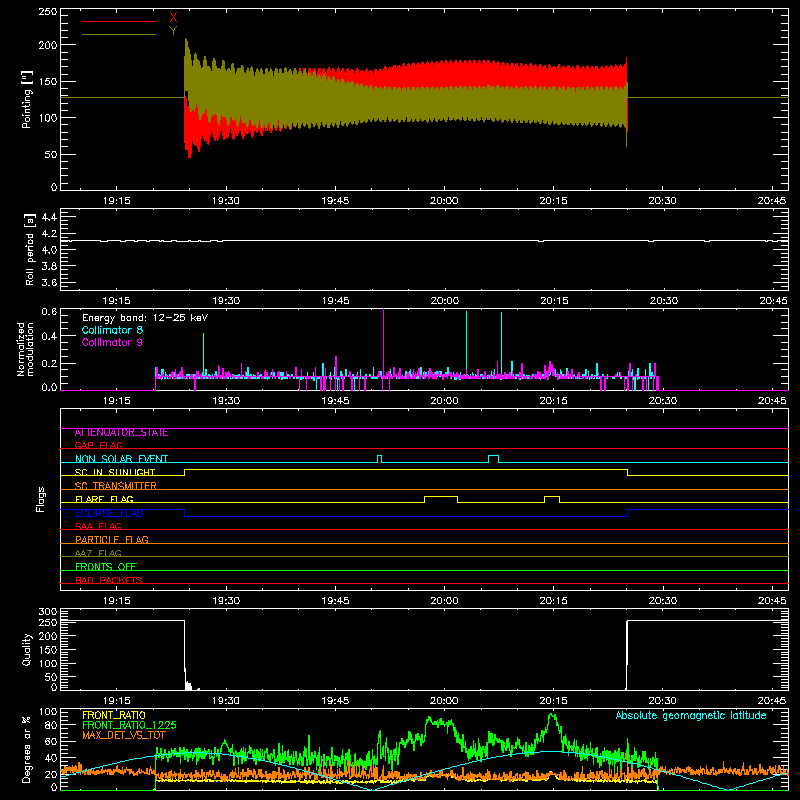The height and width of the screenshot is (800, 800).
Task: Click the 0.6 value on modulation axis
Action: pyautogui.click(x=49, y=311)
